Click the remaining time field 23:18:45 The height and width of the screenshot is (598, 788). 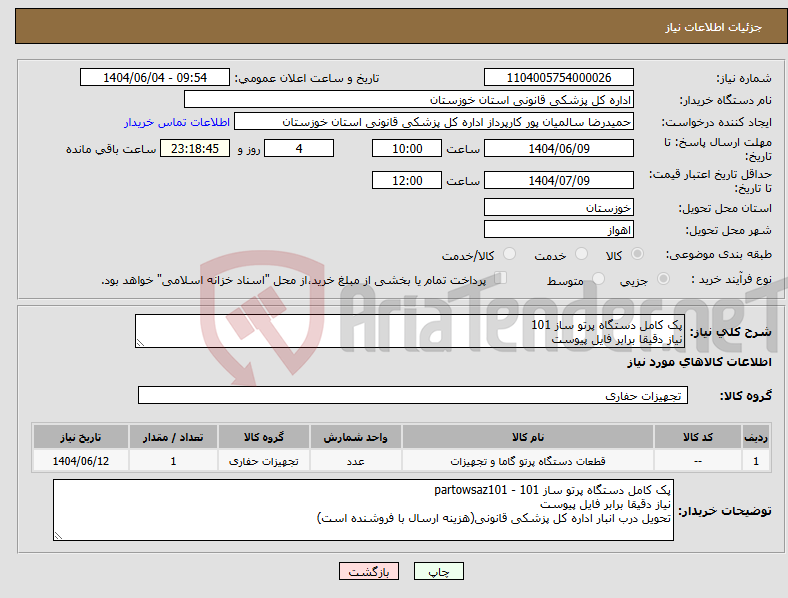[195, 149]
